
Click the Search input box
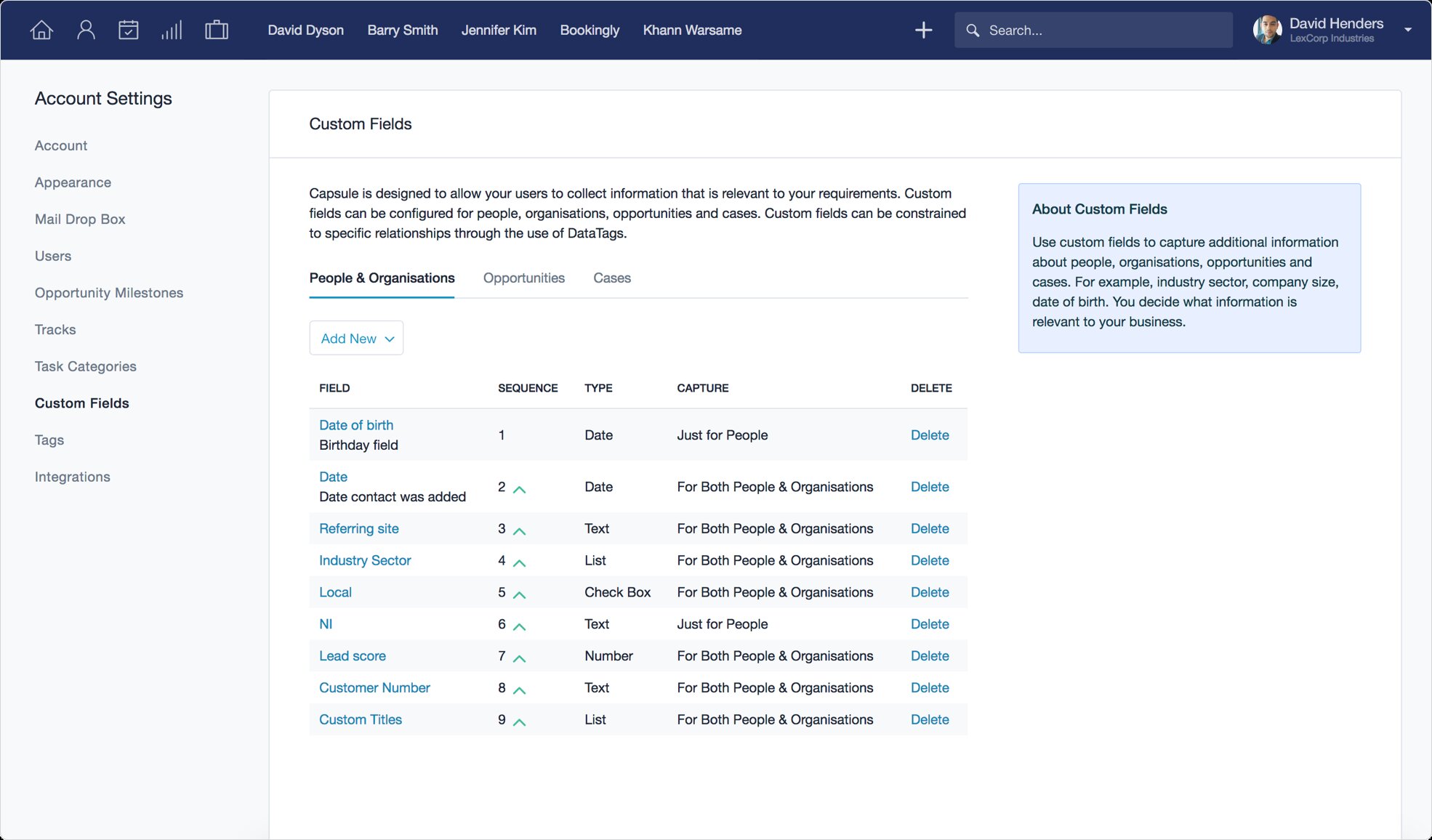[1093, 31]
